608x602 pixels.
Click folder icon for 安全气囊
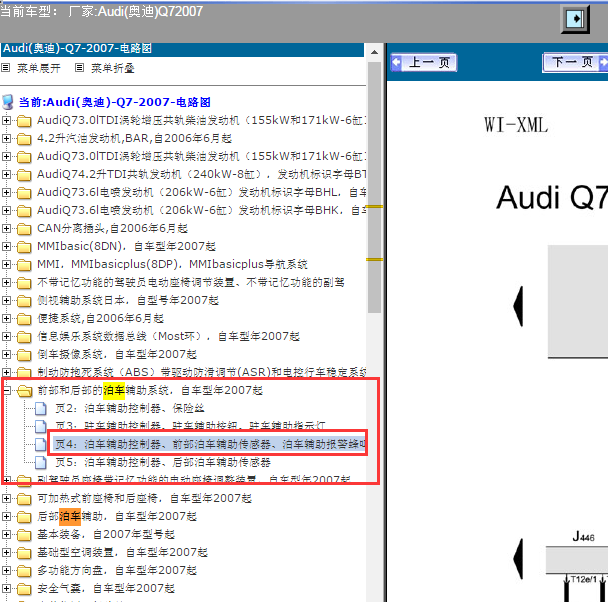(24, 589)
